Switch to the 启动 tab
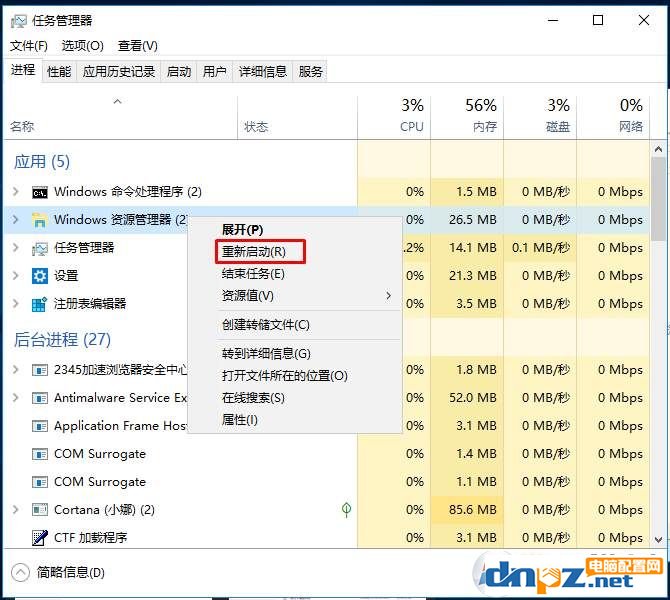This screenshot has width=670, height=600. tap(179, 71)
